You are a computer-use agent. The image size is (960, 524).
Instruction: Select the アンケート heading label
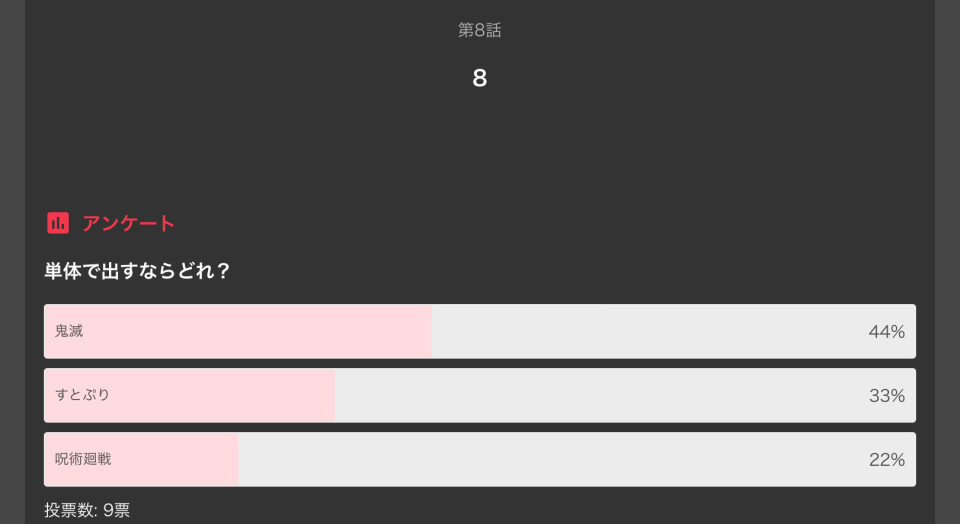(129, 223)
